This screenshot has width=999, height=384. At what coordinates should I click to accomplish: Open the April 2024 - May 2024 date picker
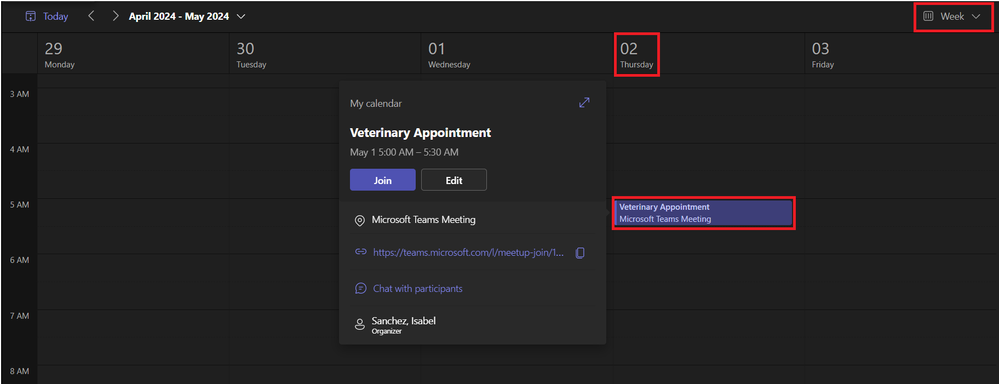pos(187,17)
